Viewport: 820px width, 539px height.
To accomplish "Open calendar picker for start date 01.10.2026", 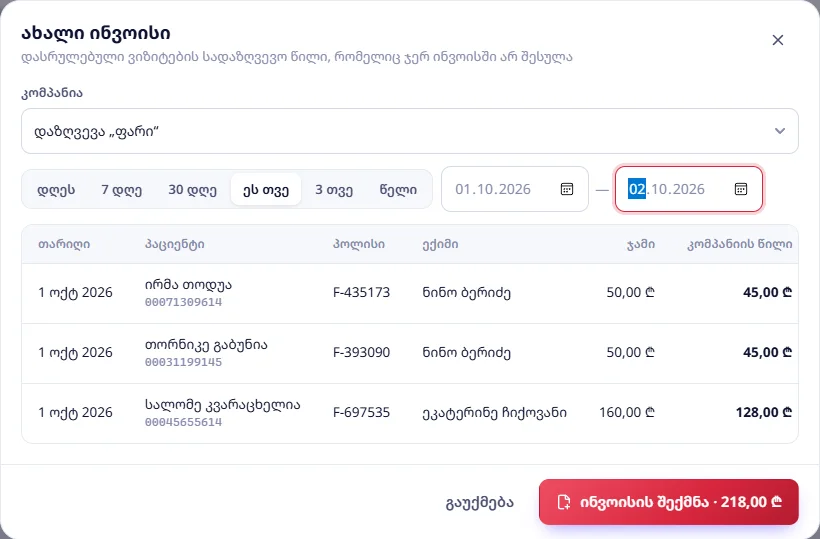I will tap(567, 189).
